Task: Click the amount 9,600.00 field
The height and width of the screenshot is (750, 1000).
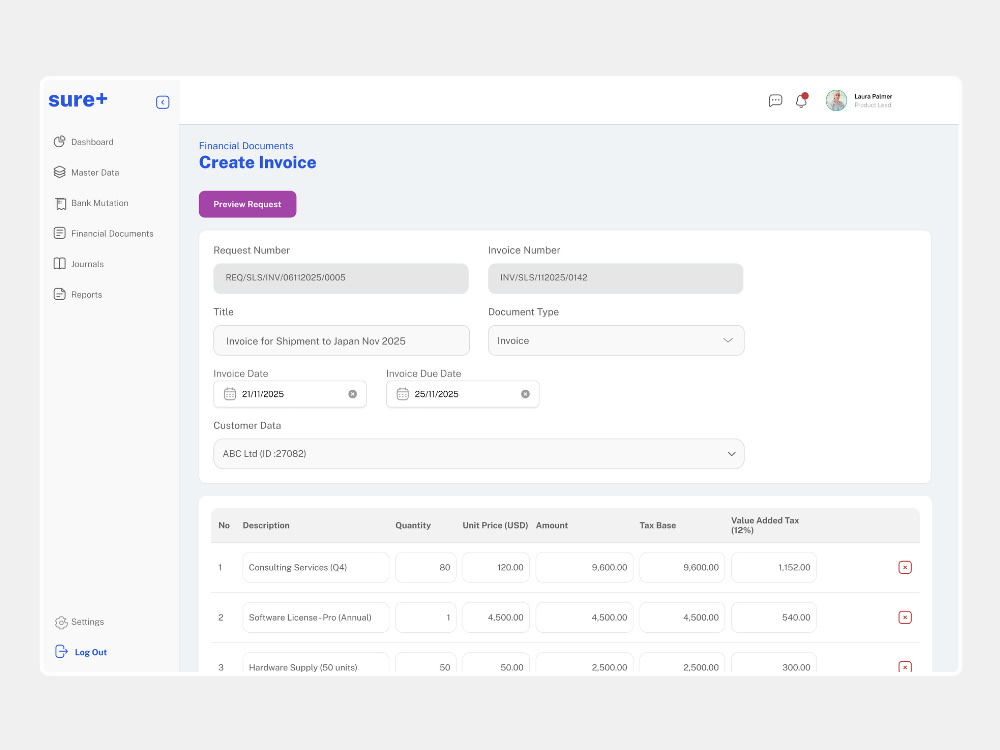Action: click(584, 568)
